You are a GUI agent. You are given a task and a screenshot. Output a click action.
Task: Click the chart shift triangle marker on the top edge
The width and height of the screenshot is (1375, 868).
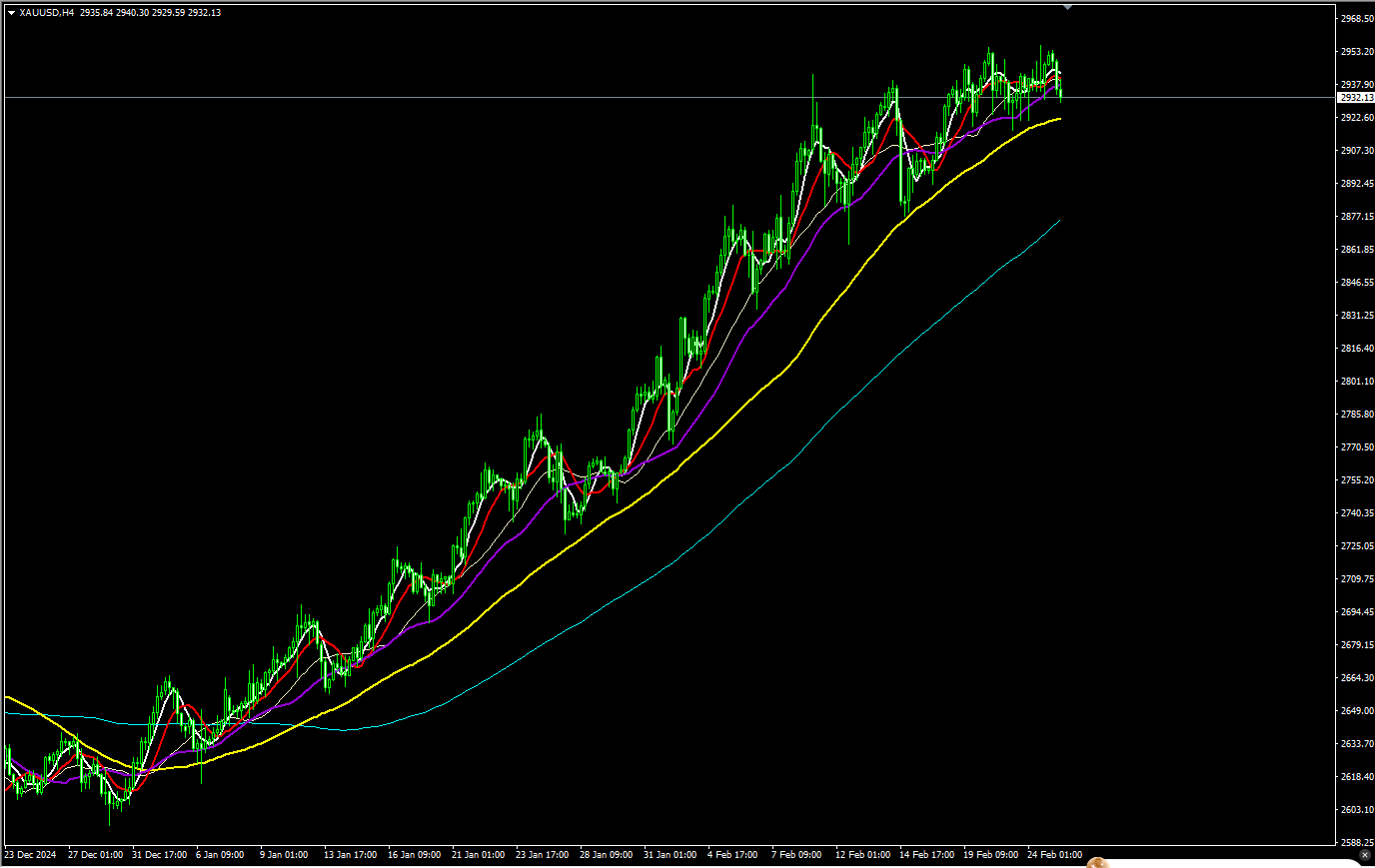point(1067,7)
